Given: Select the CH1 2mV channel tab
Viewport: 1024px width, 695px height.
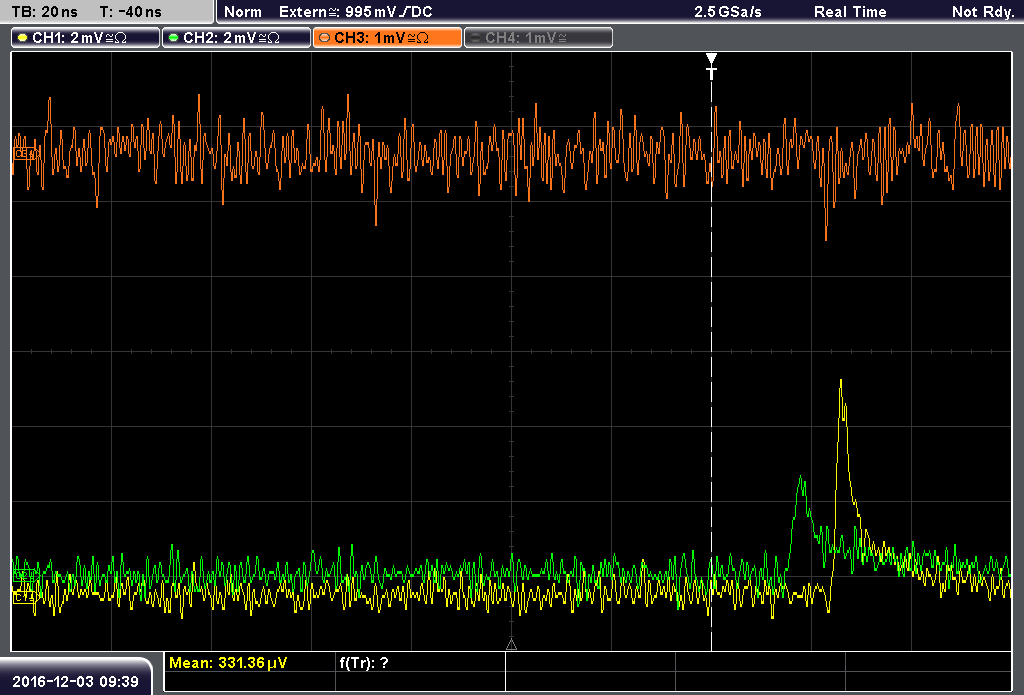Looking at the screenshot, I should (85, 38).
